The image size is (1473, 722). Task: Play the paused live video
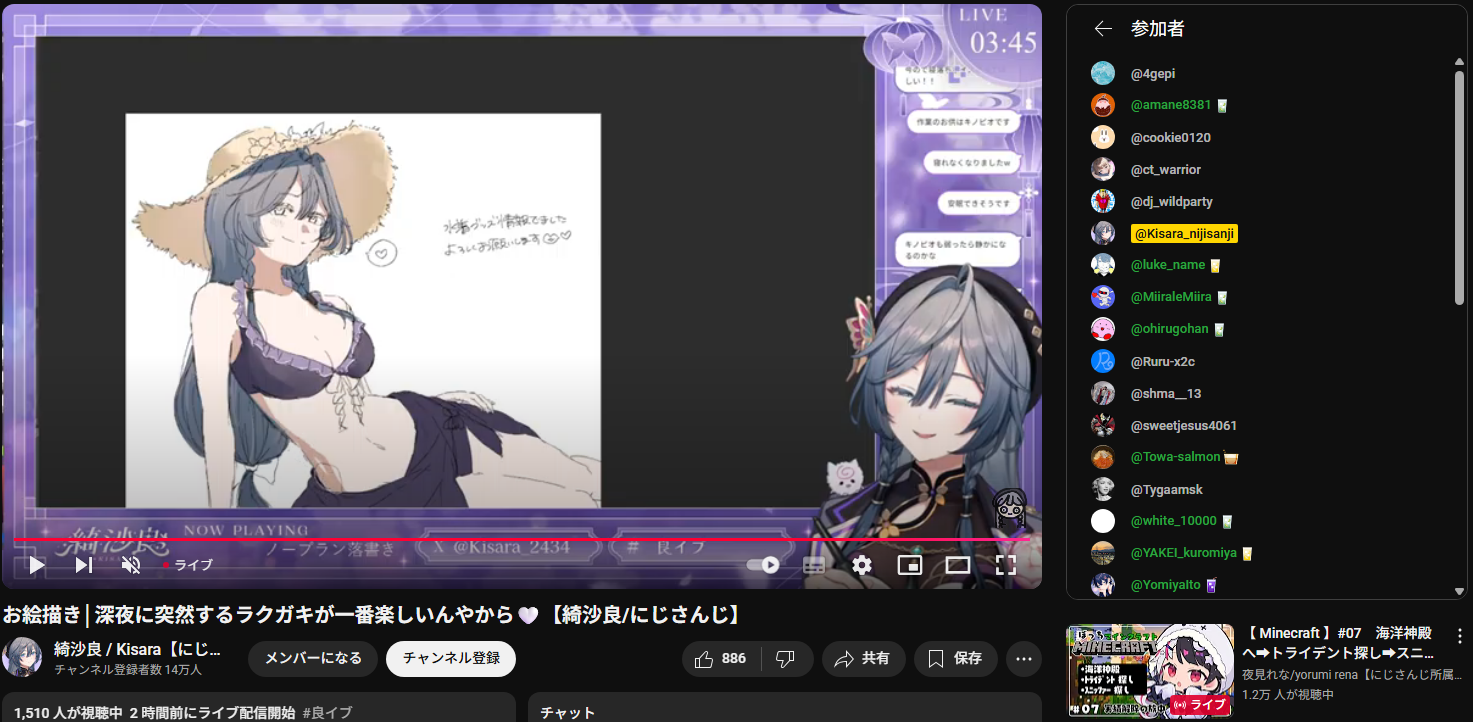pos(36,565)
